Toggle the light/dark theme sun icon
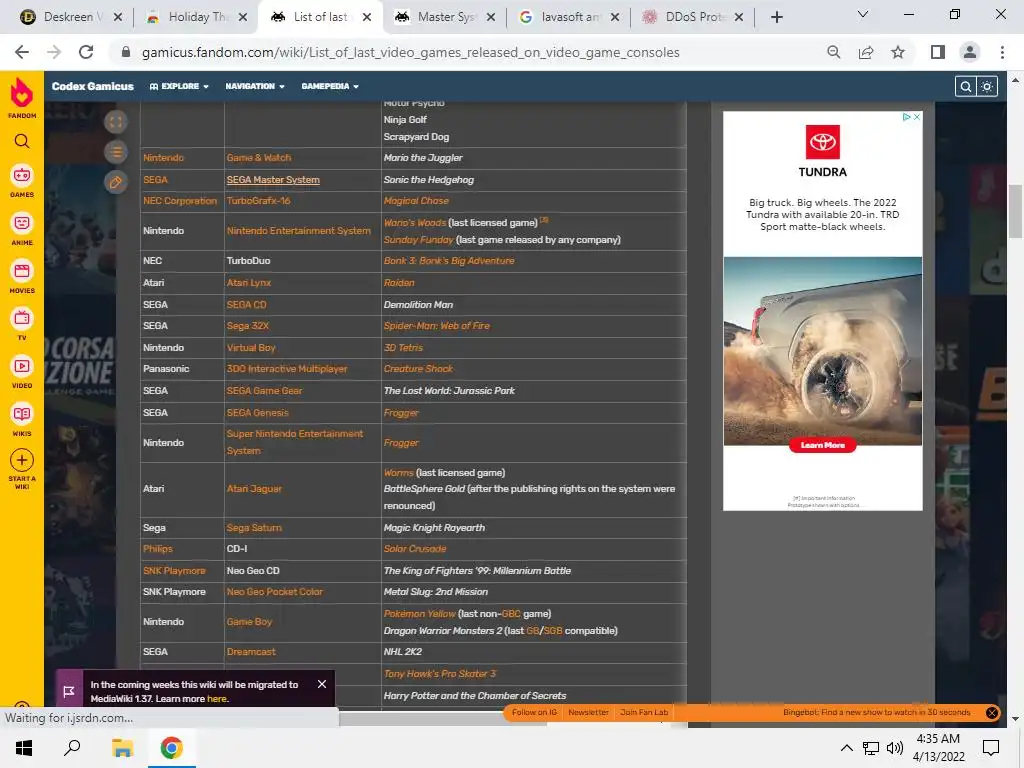This screenshot has width=1024, height=768. coord(987,86)
